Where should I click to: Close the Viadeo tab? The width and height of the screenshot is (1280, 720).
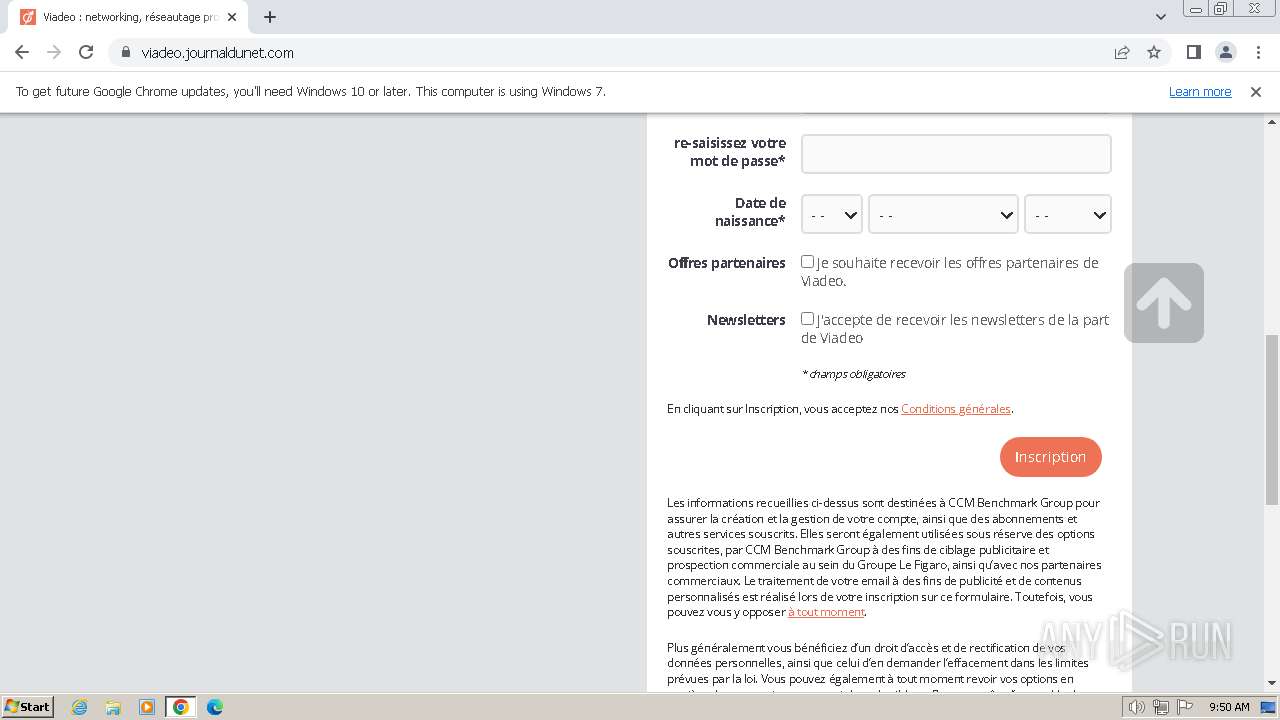tap(232, 17)
